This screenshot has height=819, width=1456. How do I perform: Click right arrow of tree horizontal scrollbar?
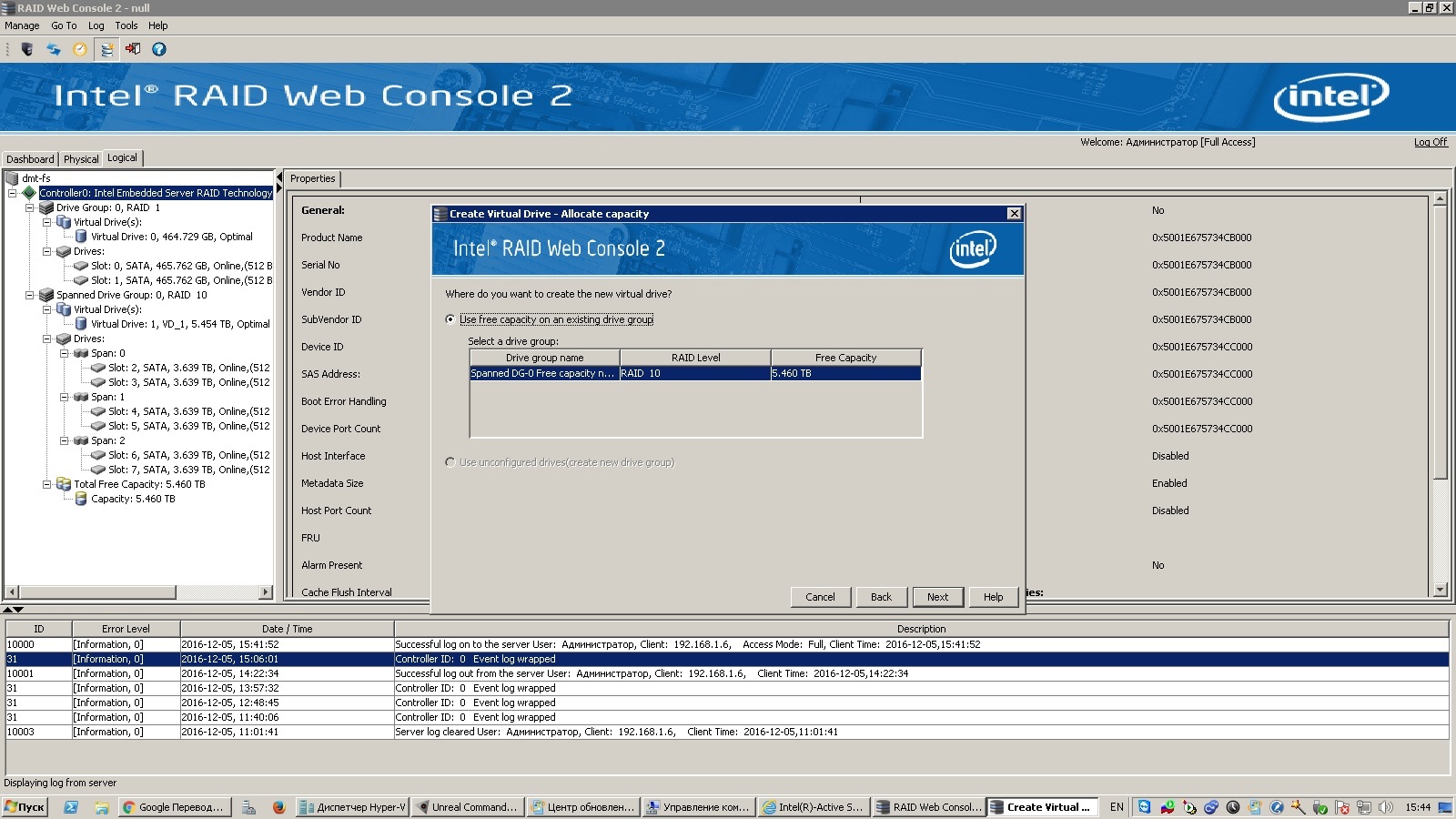click(x=266, y=592)
